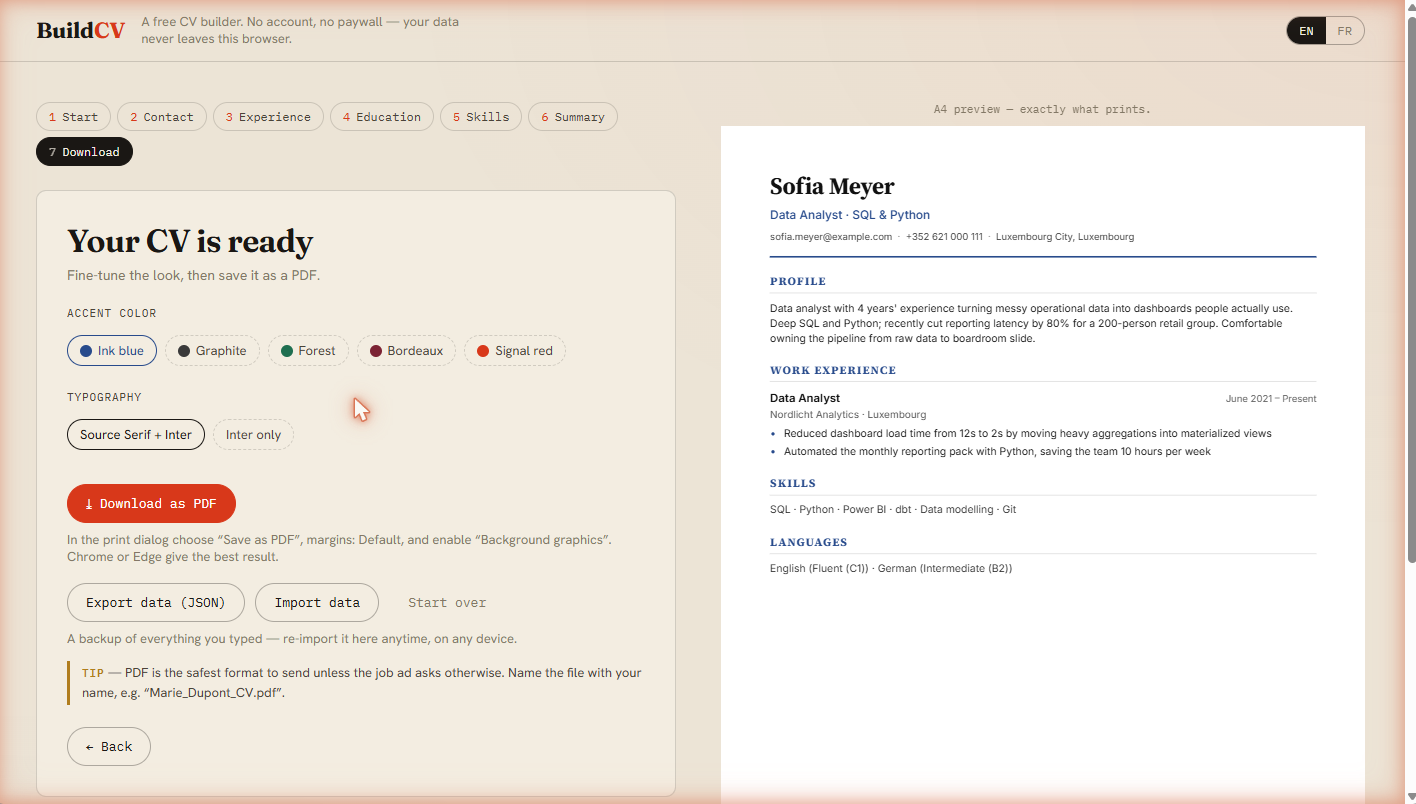Click the bullet about monthly reporting pack

997,452
